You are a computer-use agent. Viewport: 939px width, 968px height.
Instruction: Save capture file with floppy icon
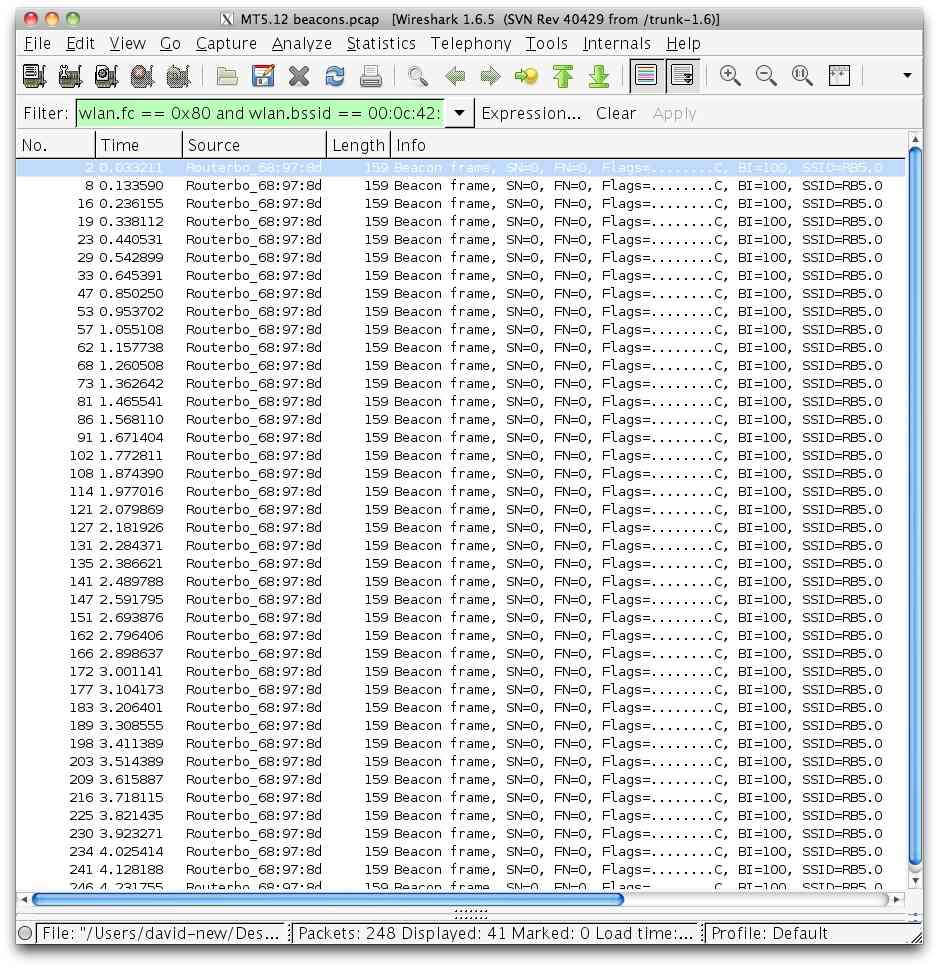pyautogui.click(x=263, y=76)
